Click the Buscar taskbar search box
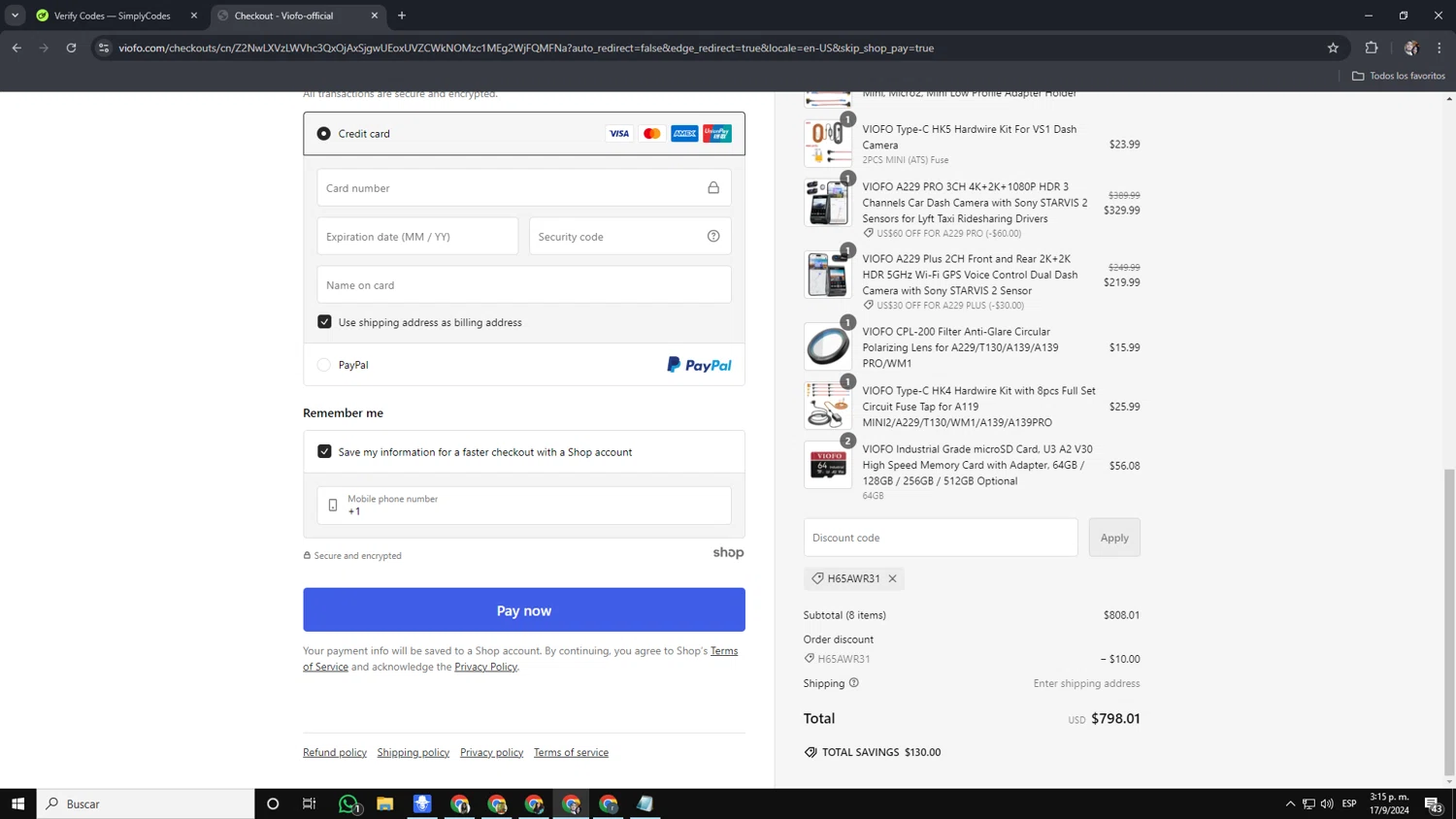 (146, 803)
